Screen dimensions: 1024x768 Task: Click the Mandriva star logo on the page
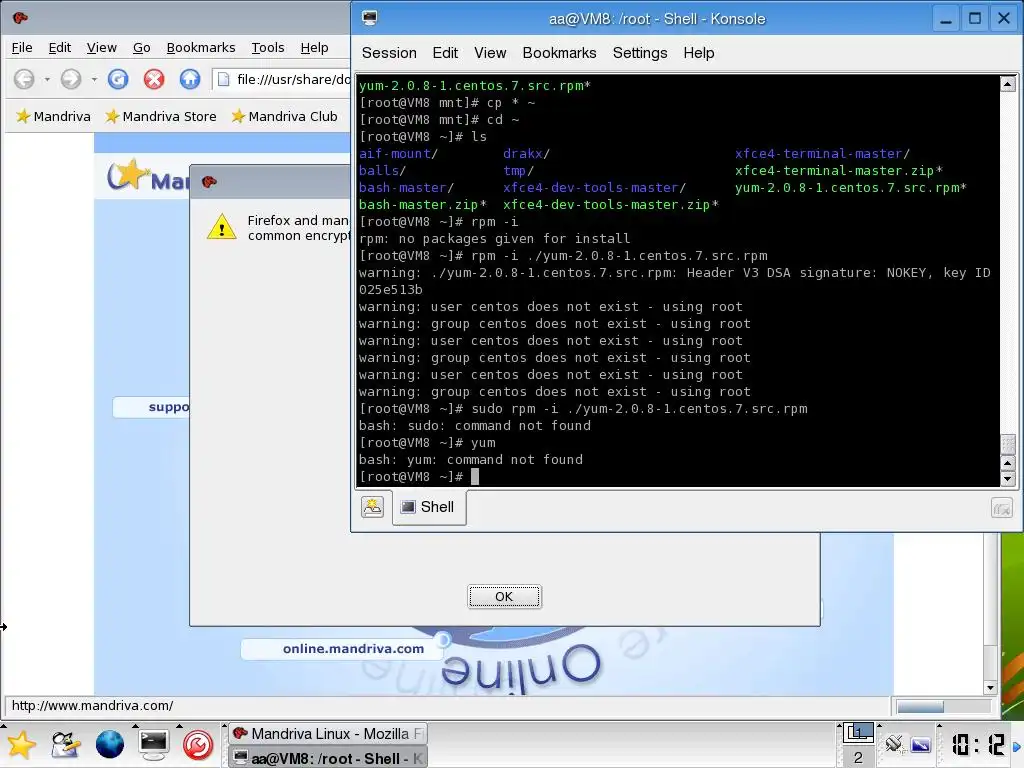127,175
